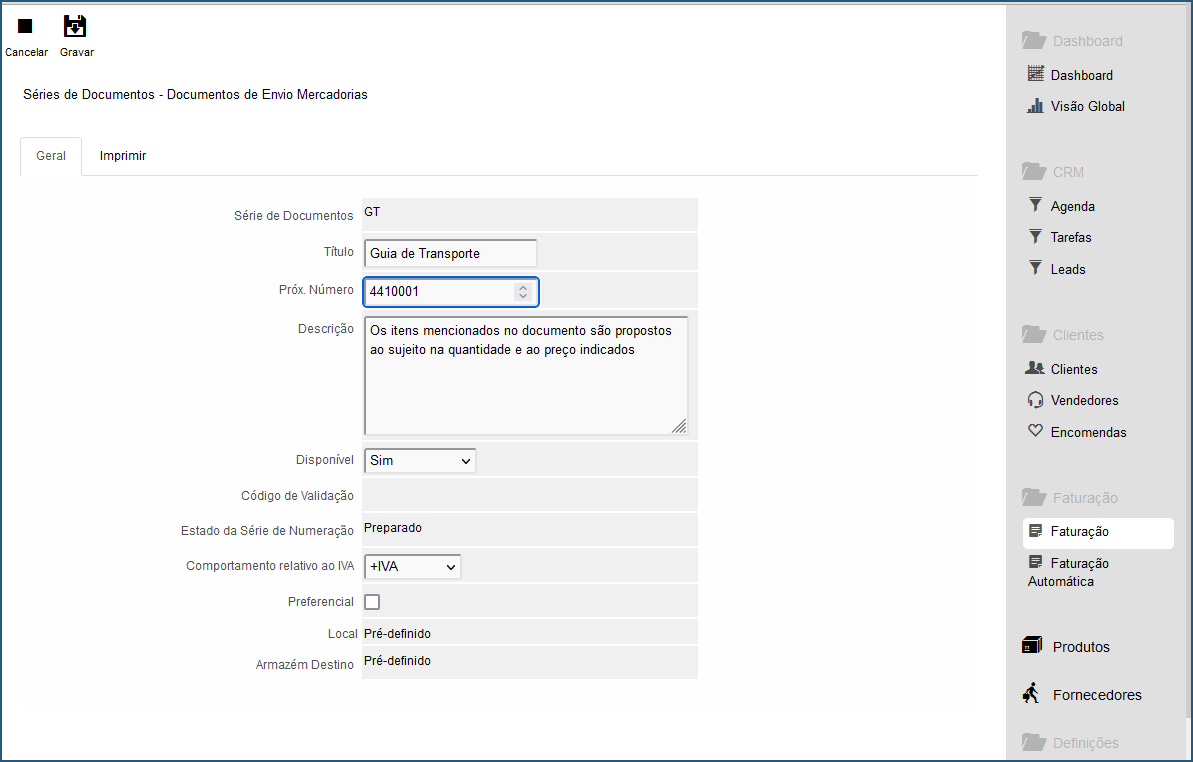
Task: Open the Disponível dropdown showing Sim
Action: [x=420, y=461]
